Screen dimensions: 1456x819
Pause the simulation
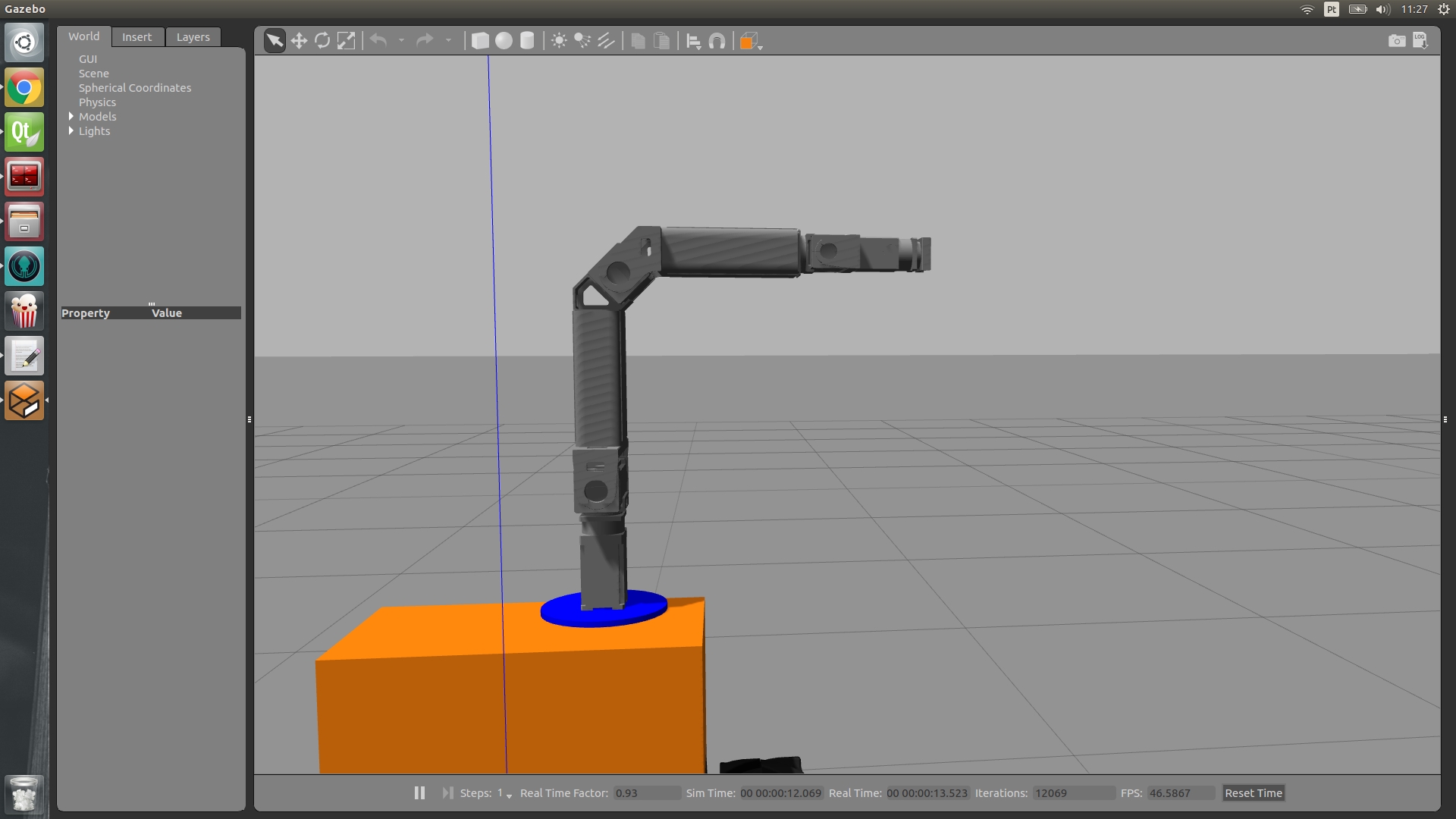[x=419, y=792]
